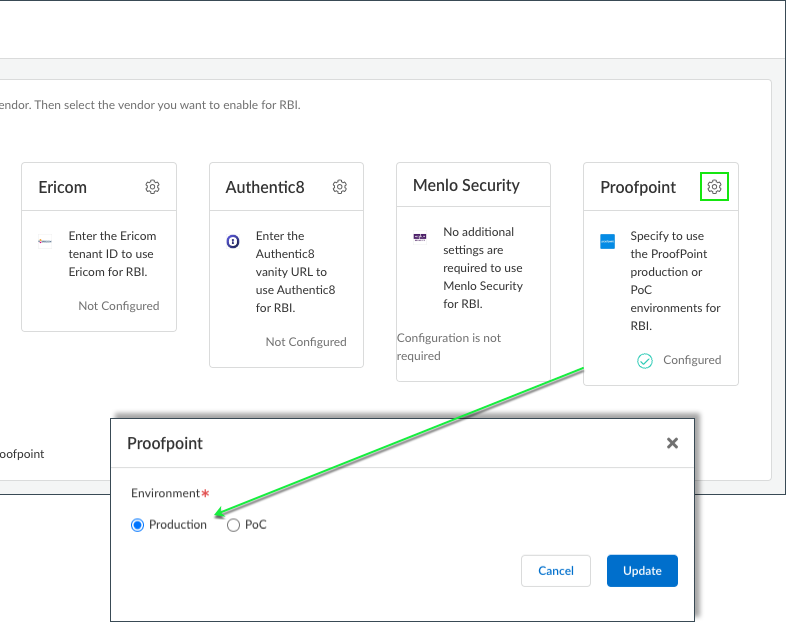Click the Update button
786x628 pixels.
click(x=642, y=571)
